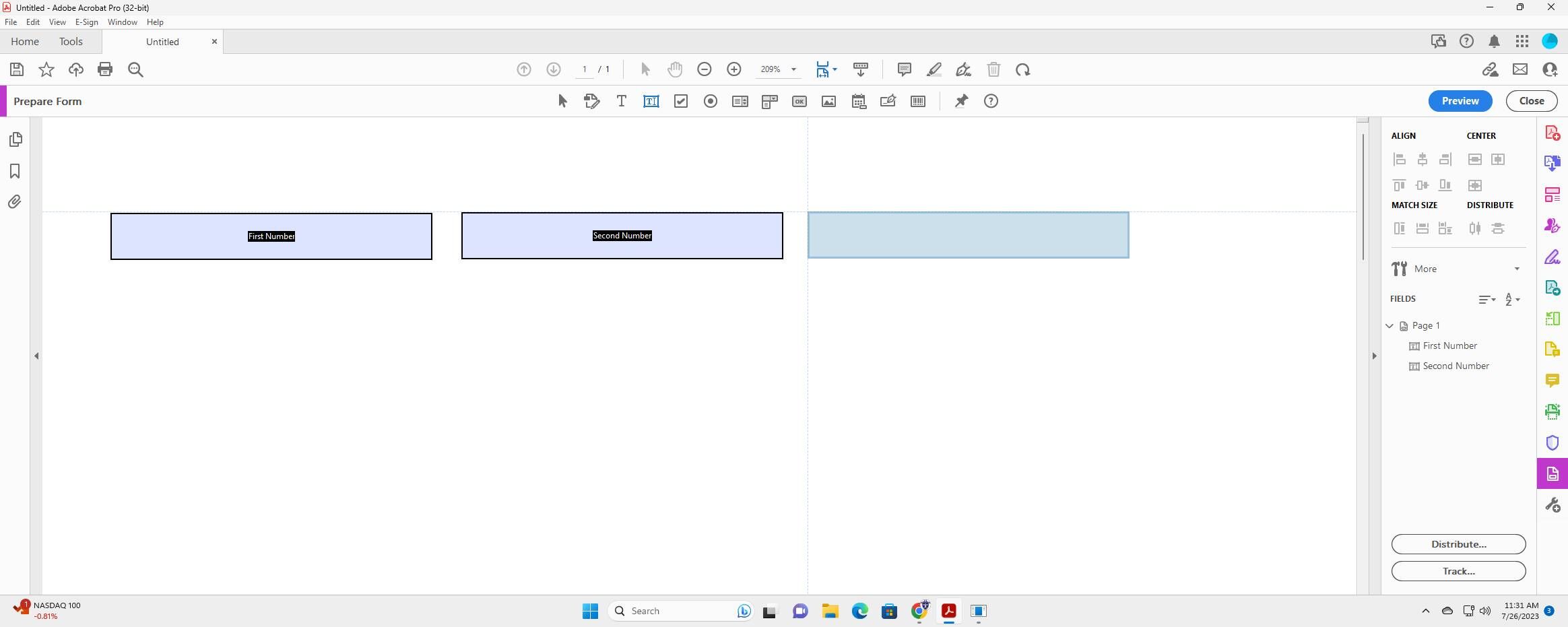Add a Checkbox field
Screen dimensions: 1568x627
680,101
